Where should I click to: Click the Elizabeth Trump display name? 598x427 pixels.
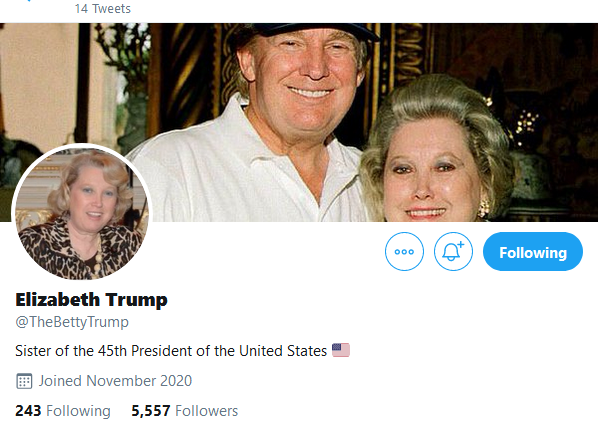[x=92, y=300]
